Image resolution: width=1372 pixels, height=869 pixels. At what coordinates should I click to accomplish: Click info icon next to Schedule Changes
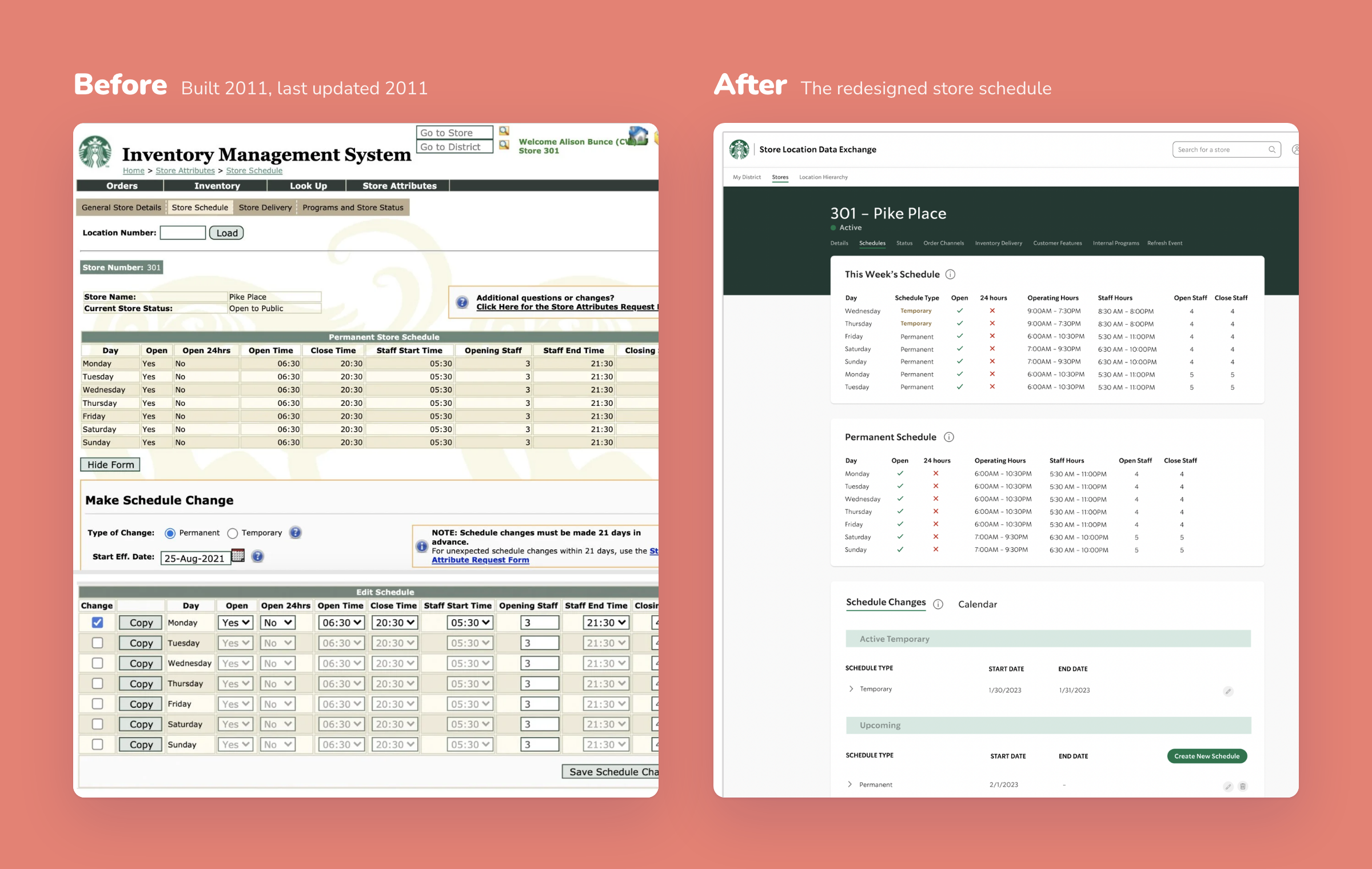[938, 604]
